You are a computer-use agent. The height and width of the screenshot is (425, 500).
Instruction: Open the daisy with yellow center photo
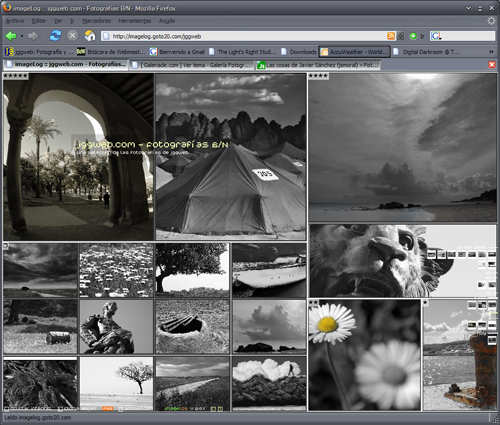pos(364,355)
